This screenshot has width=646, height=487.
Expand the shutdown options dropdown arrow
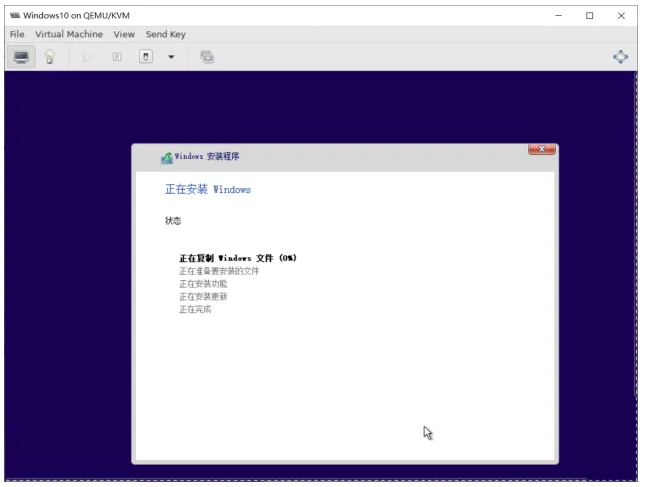[171, 57]
